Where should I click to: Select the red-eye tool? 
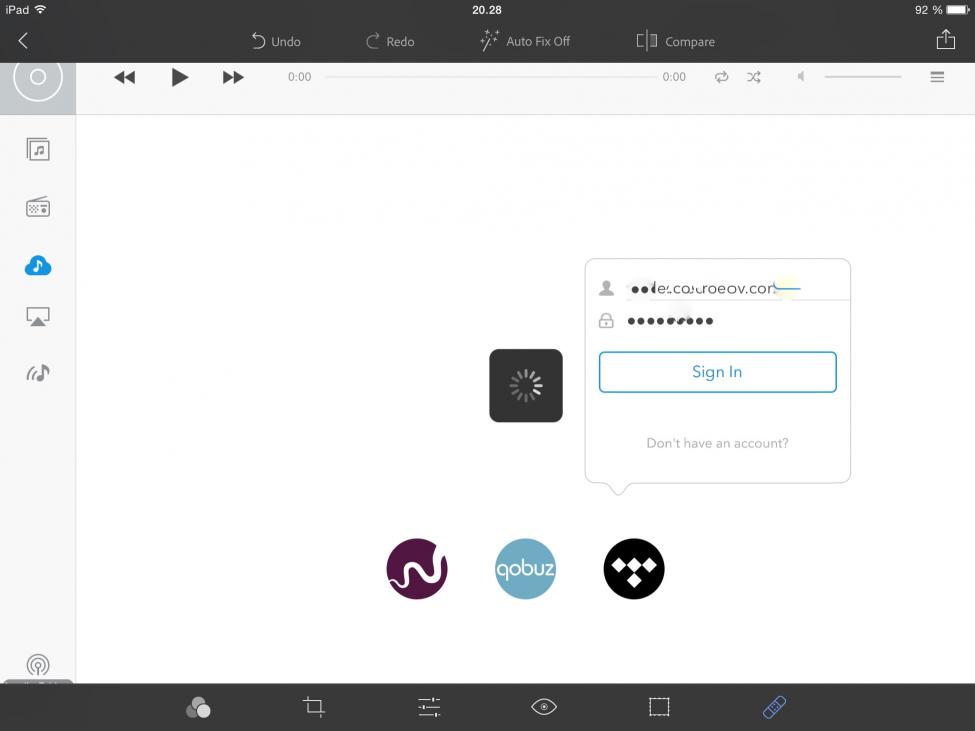click(x=544, y=707)
